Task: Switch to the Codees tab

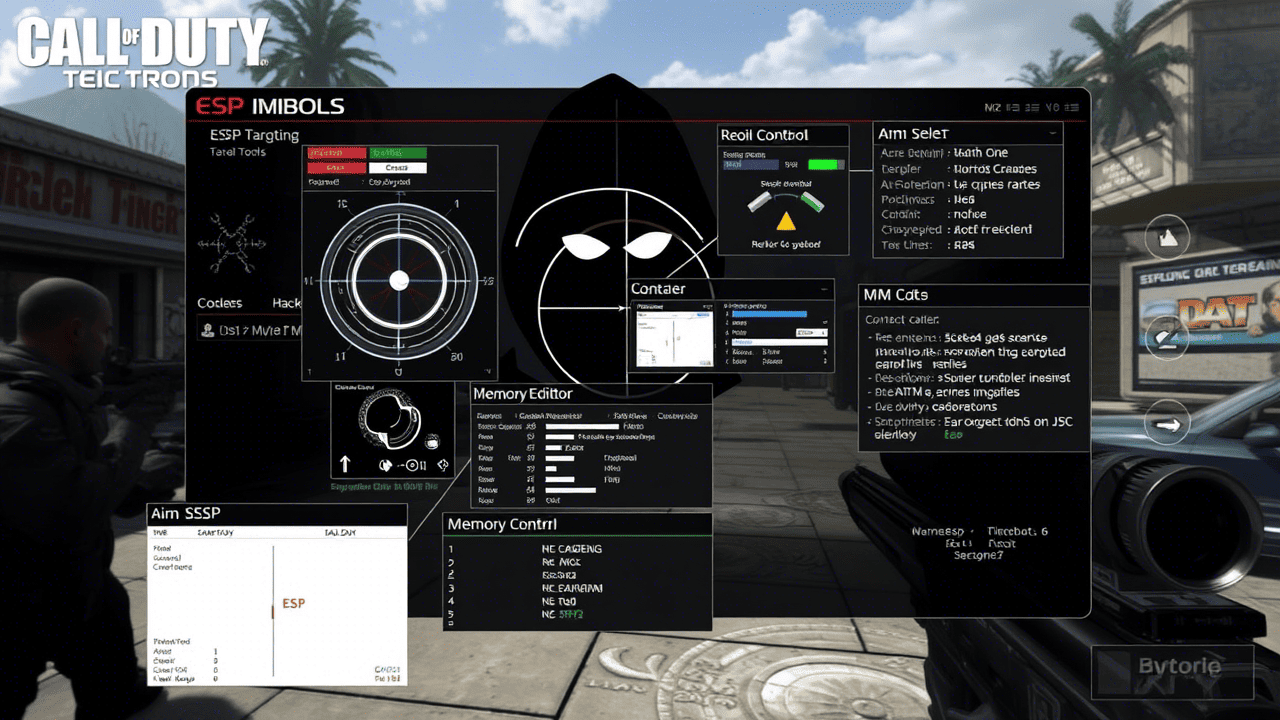Action: (219, 303)
